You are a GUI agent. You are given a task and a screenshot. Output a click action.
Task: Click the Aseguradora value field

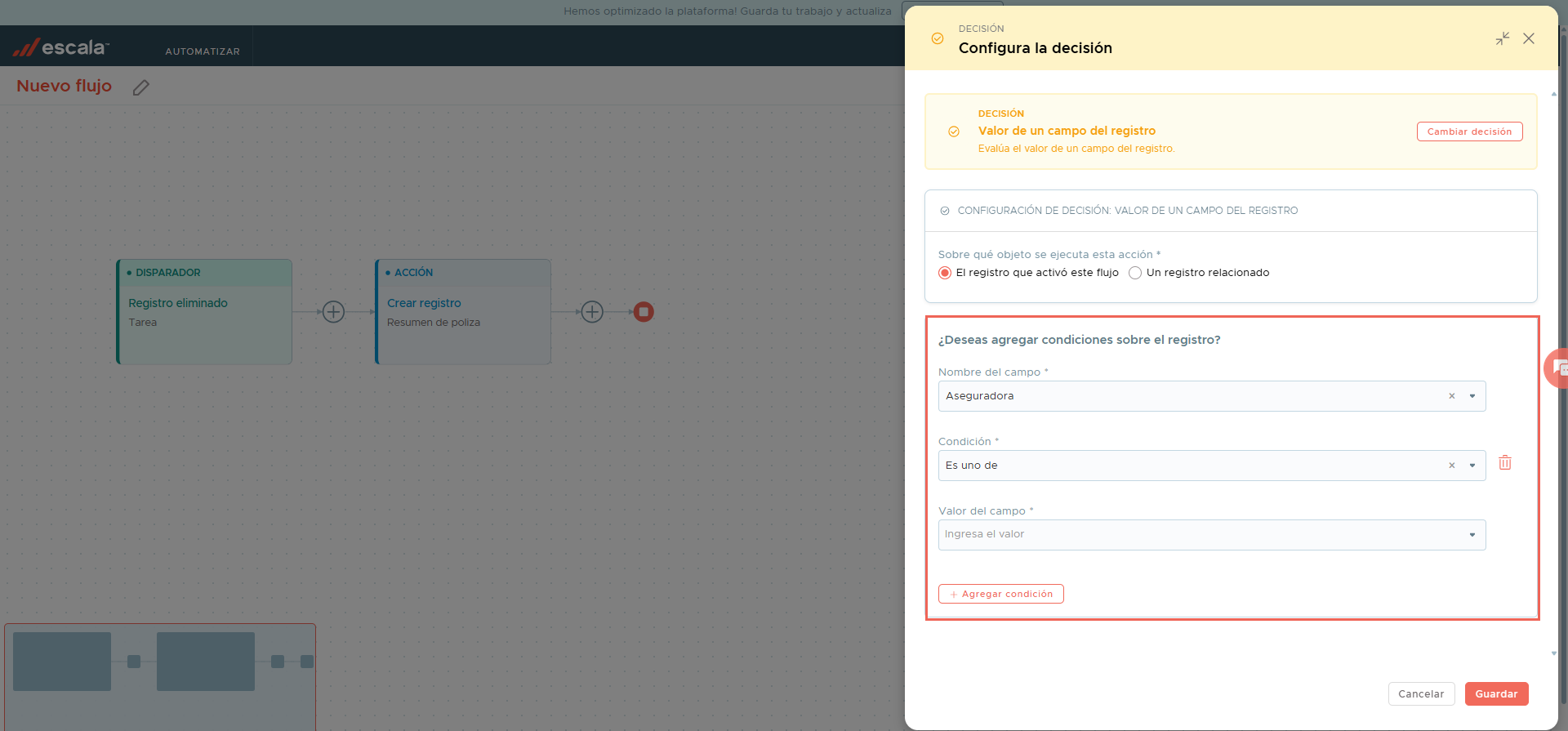pos(1212,396)
